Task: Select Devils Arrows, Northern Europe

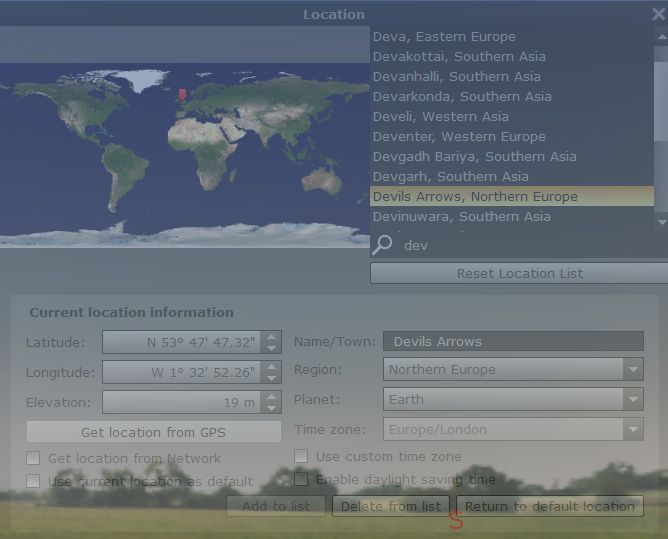Action: 512,196
